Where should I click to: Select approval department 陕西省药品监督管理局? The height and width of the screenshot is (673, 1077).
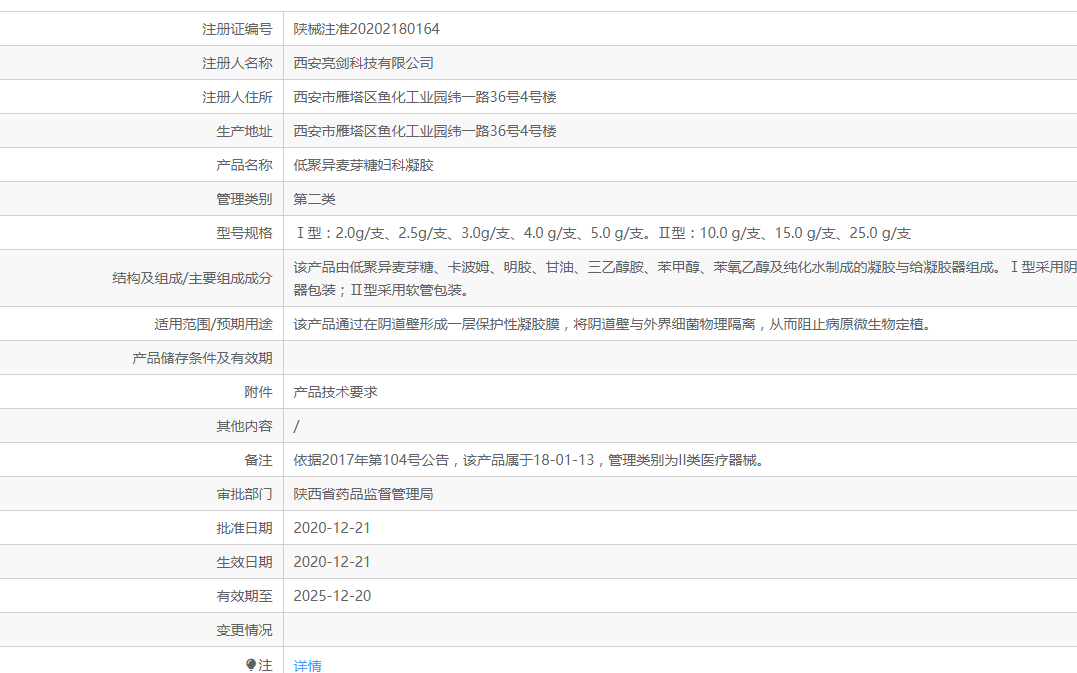point(363,494)
